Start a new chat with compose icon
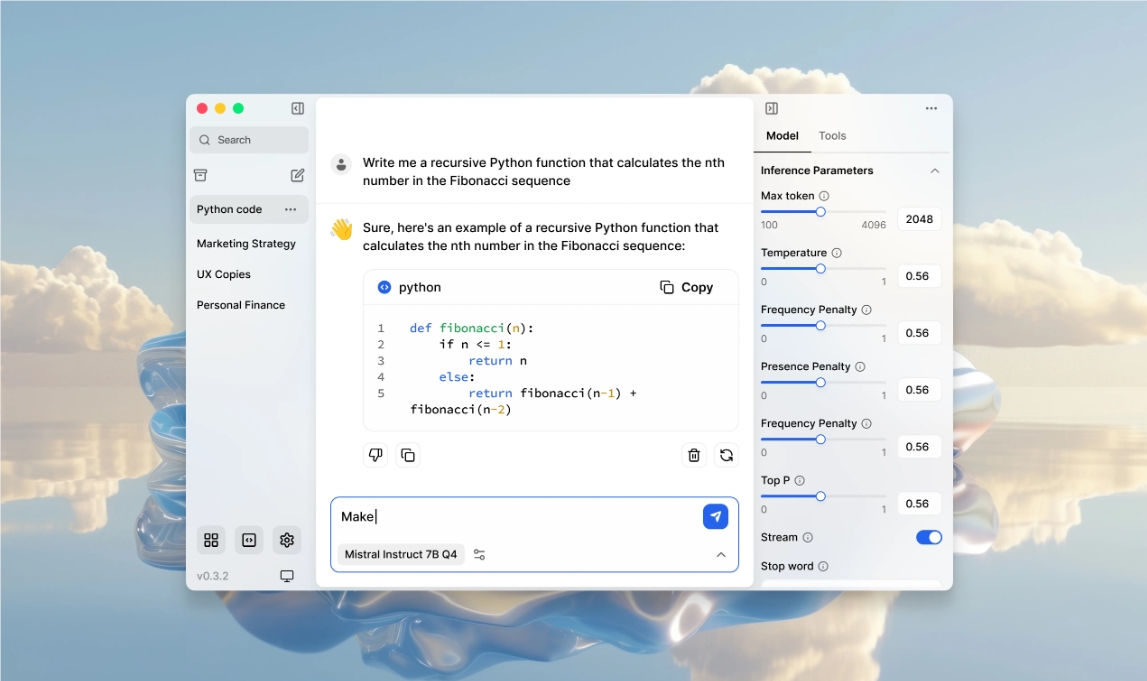The image size is (1147, 681). [297, 175]
